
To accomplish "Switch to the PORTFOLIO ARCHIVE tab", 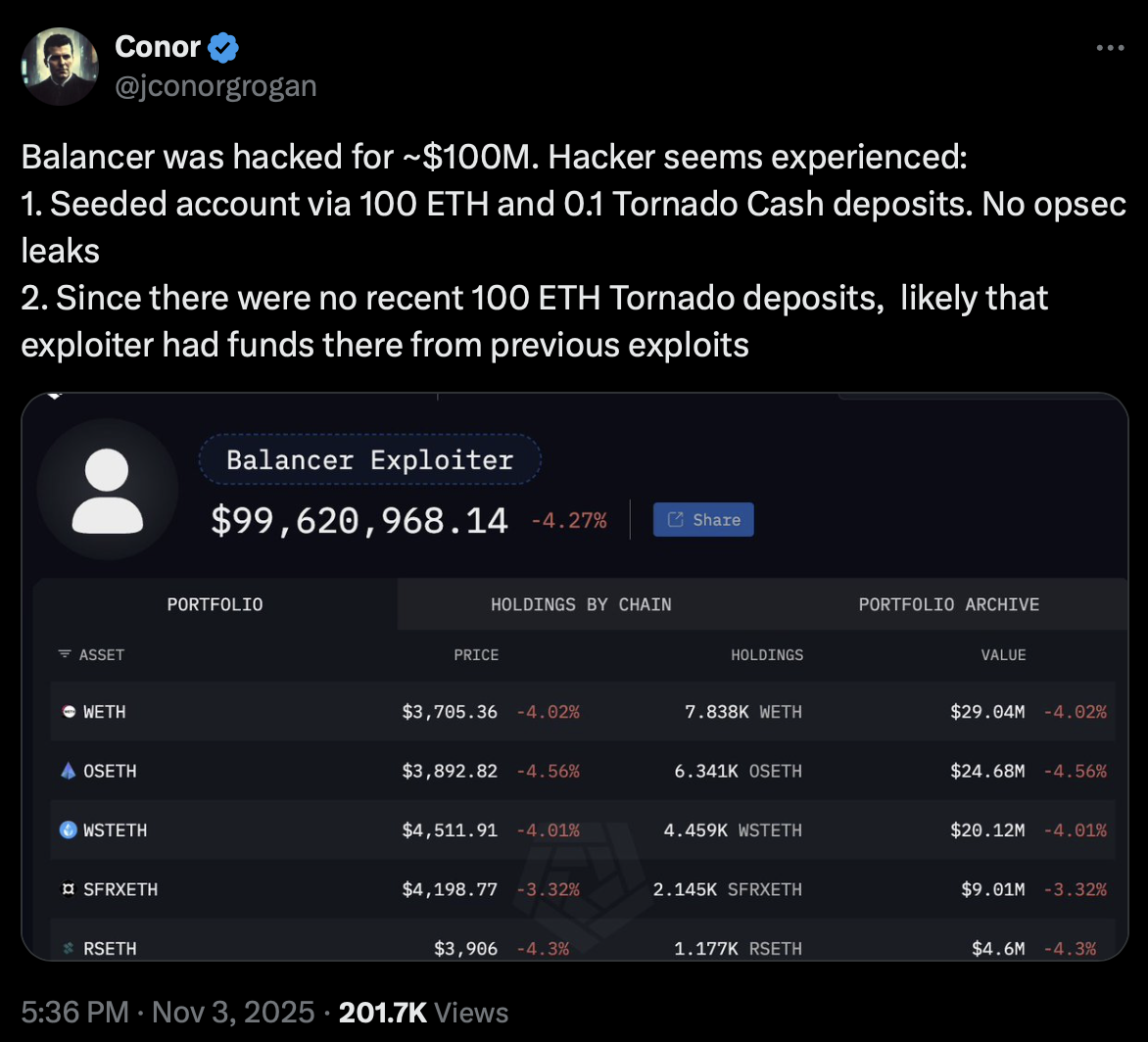I will (948, 604).
